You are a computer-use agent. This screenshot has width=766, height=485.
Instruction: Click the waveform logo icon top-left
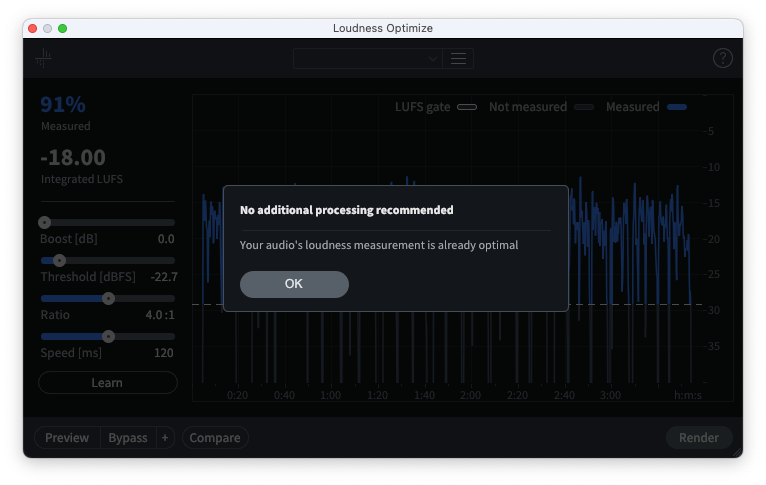[x=43, y=59]
